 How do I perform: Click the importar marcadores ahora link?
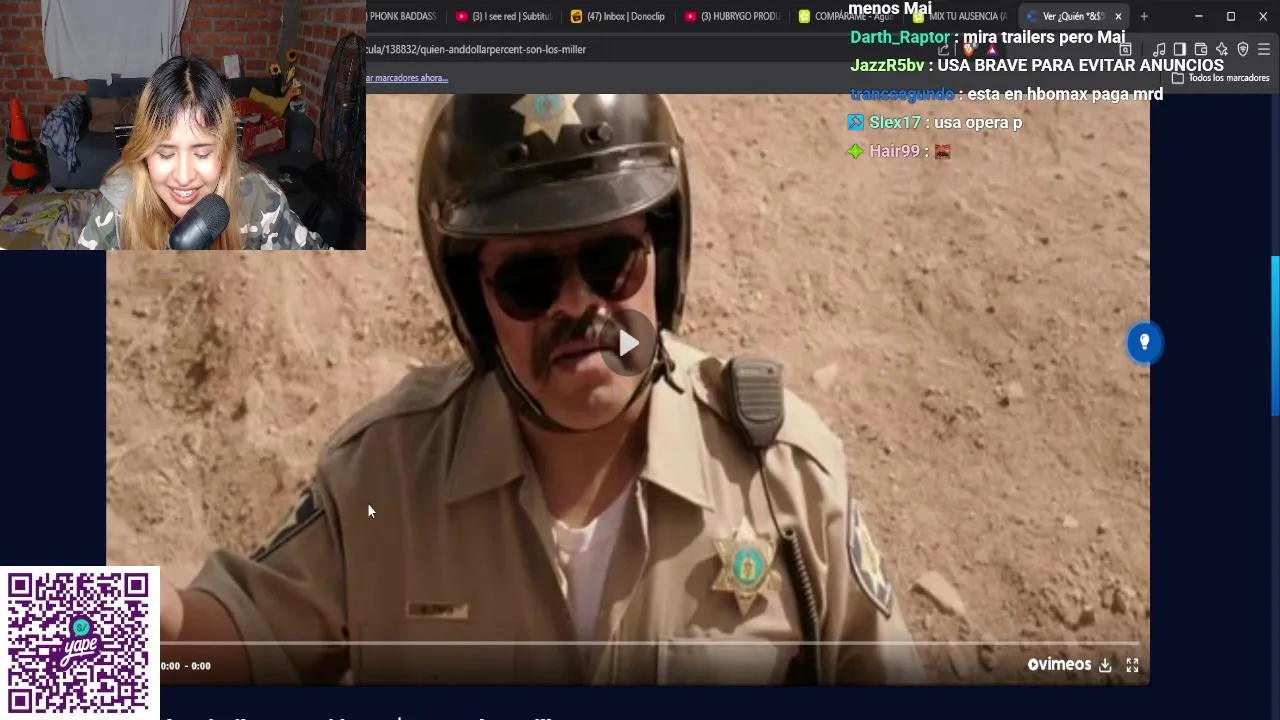point(407,78)
